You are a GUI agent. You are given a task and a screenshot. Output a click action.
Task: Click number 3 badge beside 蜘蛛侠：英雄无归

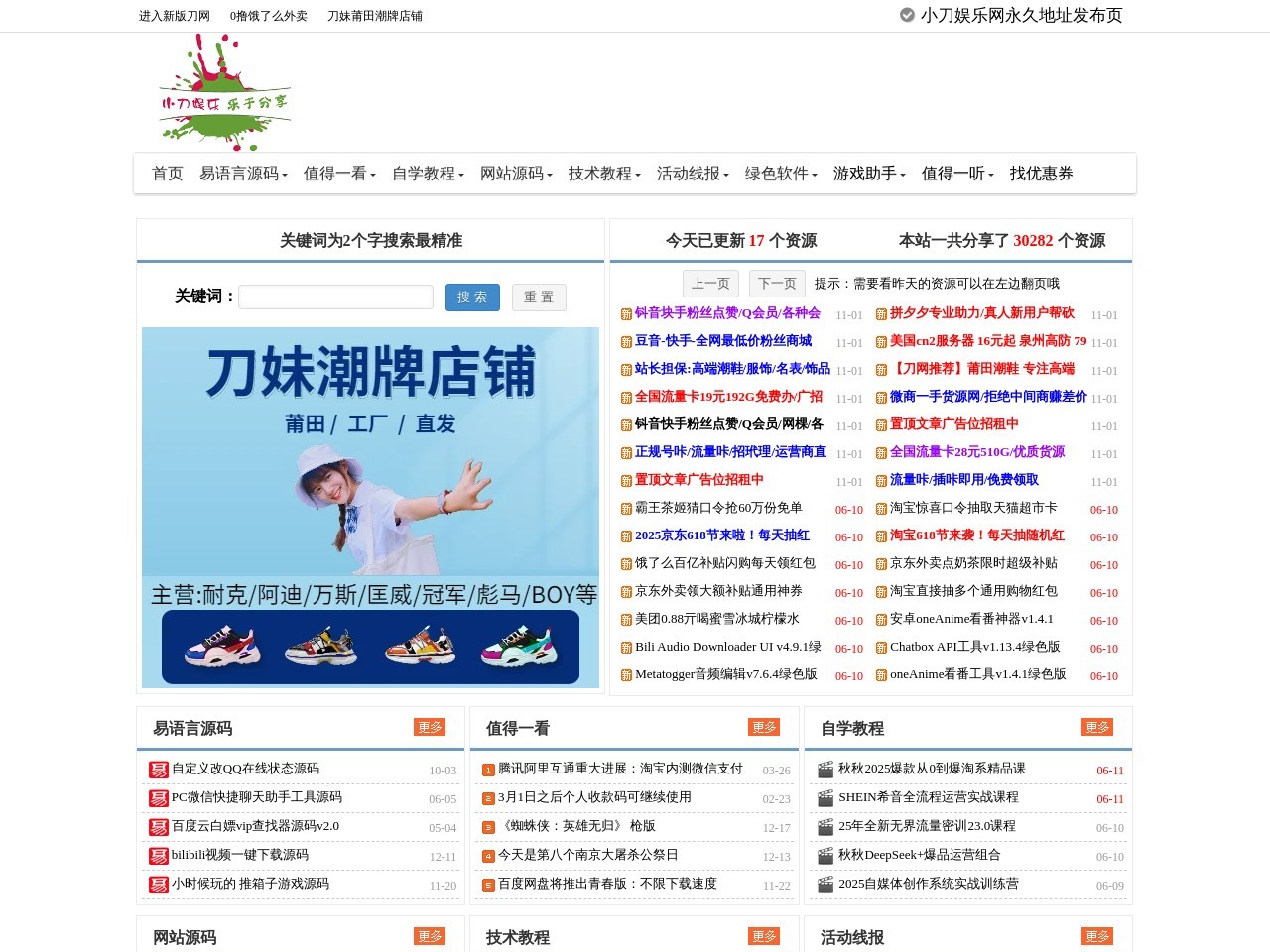488,828
